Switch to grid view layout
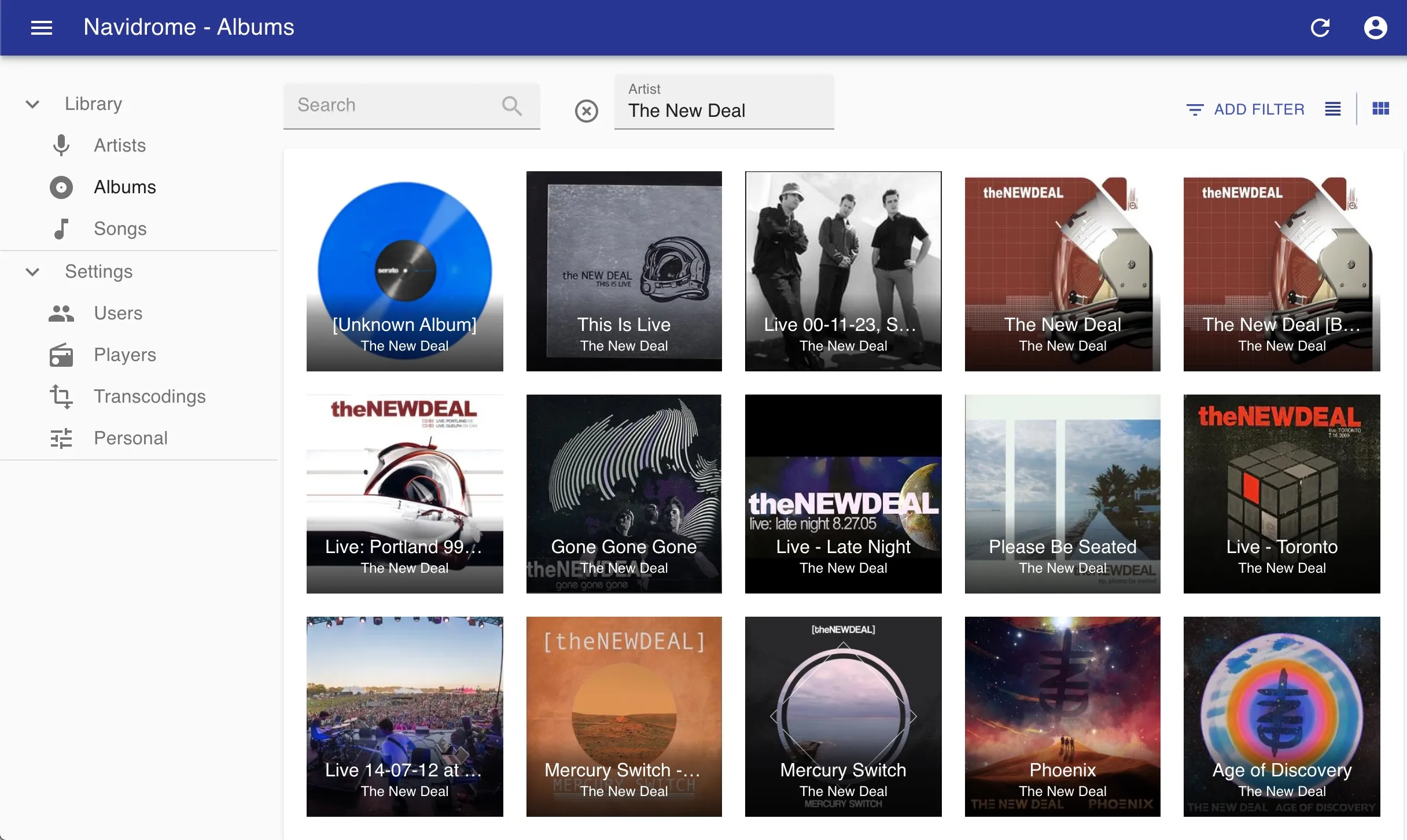 coord(1380,109)
